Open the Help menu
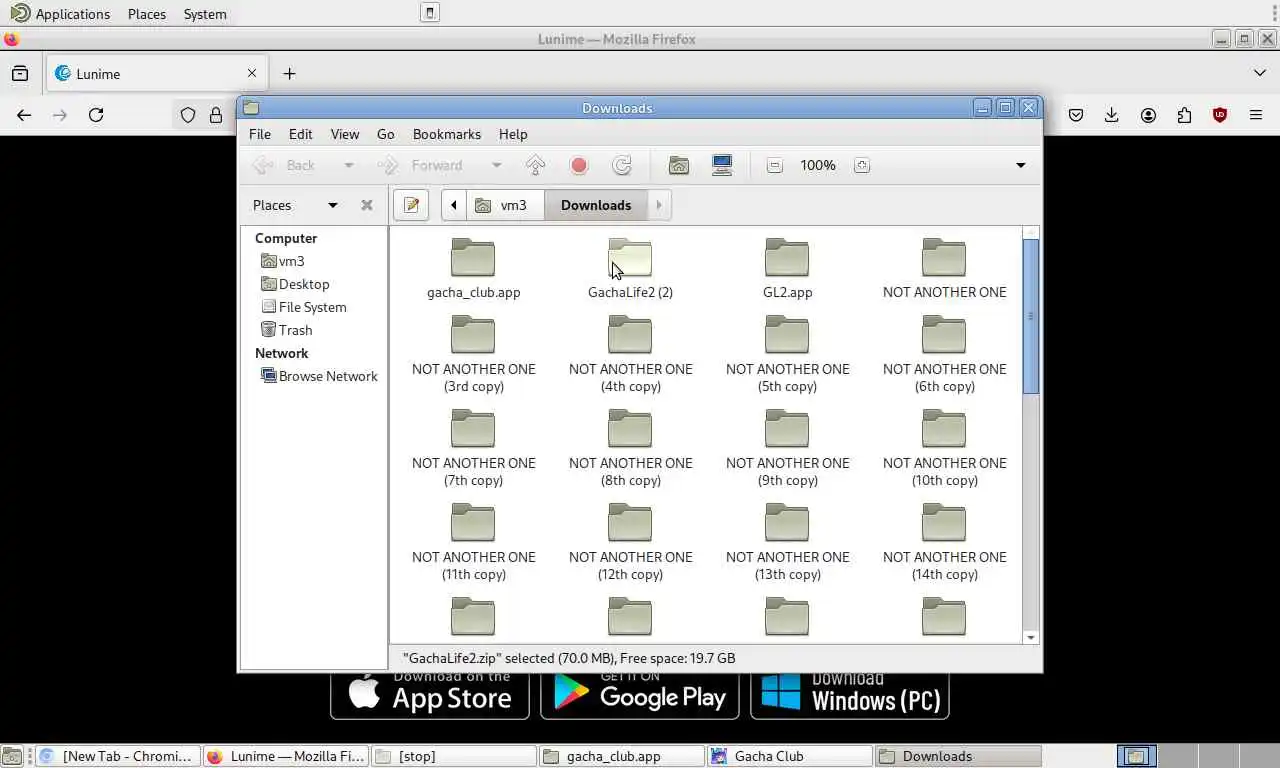This screenshot has width=1280, height=768. [x=513, y=134]
